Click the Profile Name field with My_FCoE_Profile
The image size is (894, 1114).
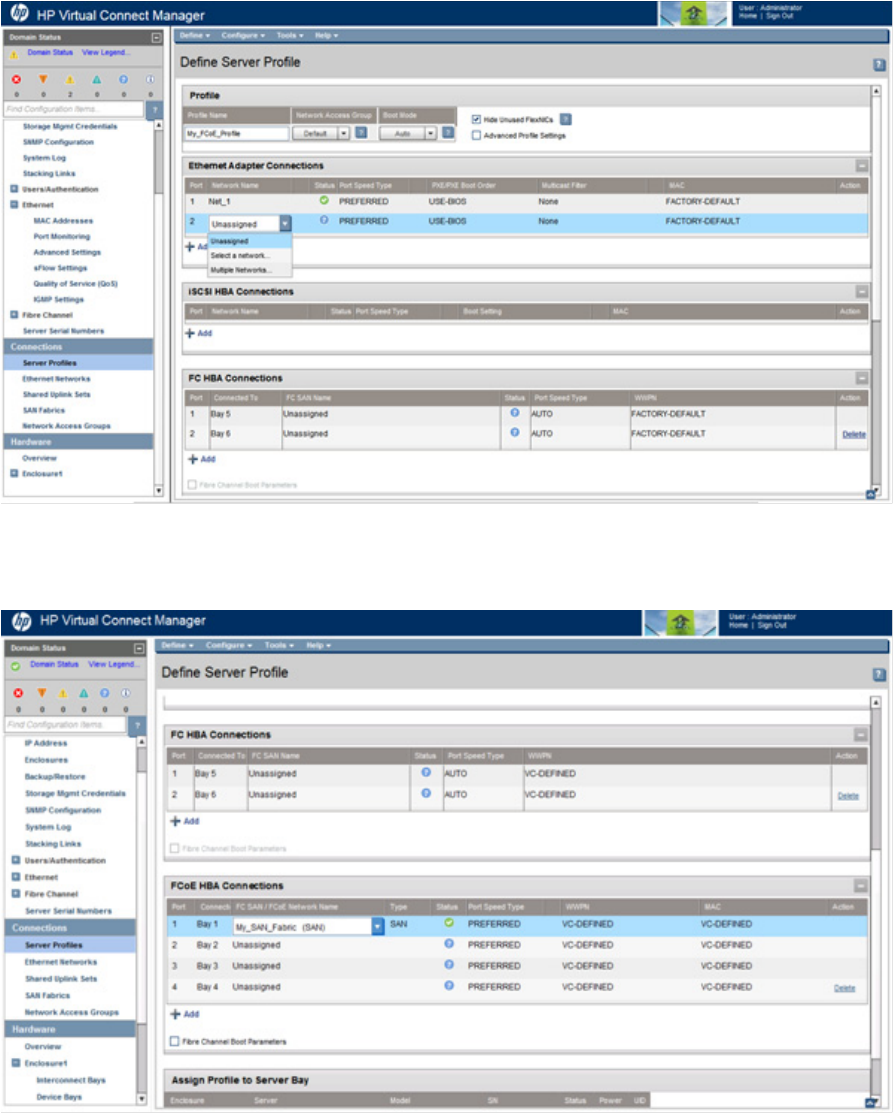click(x=237, y=133)
